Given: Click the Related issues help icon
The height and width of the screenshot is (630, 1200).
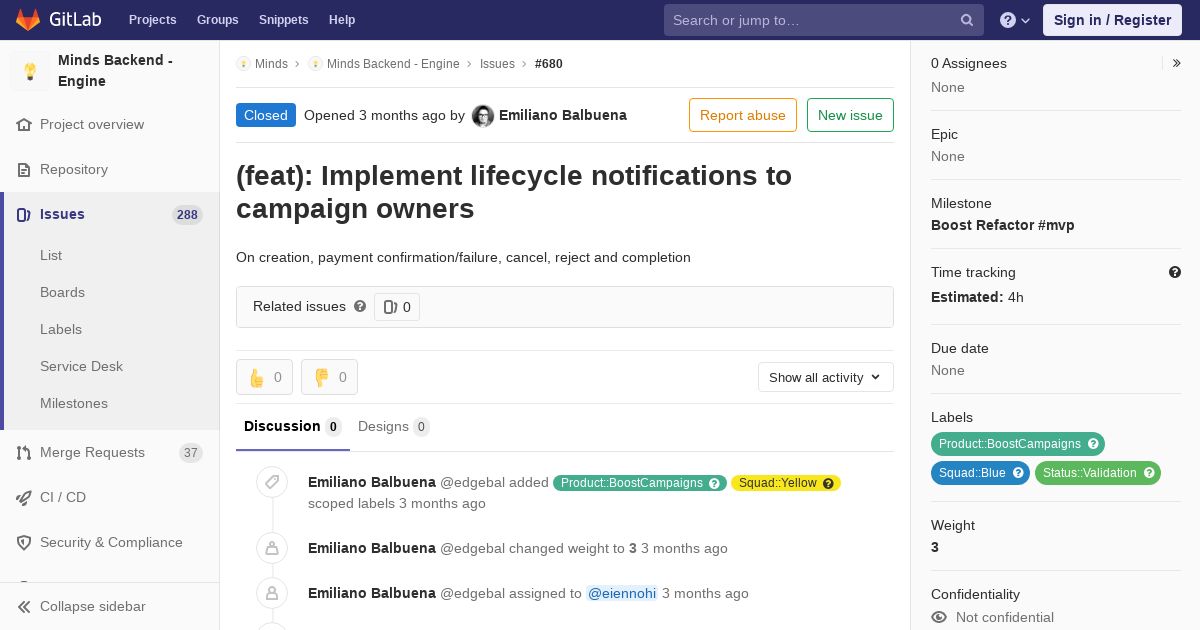Looking at the screenshot, I should point(360,306).
